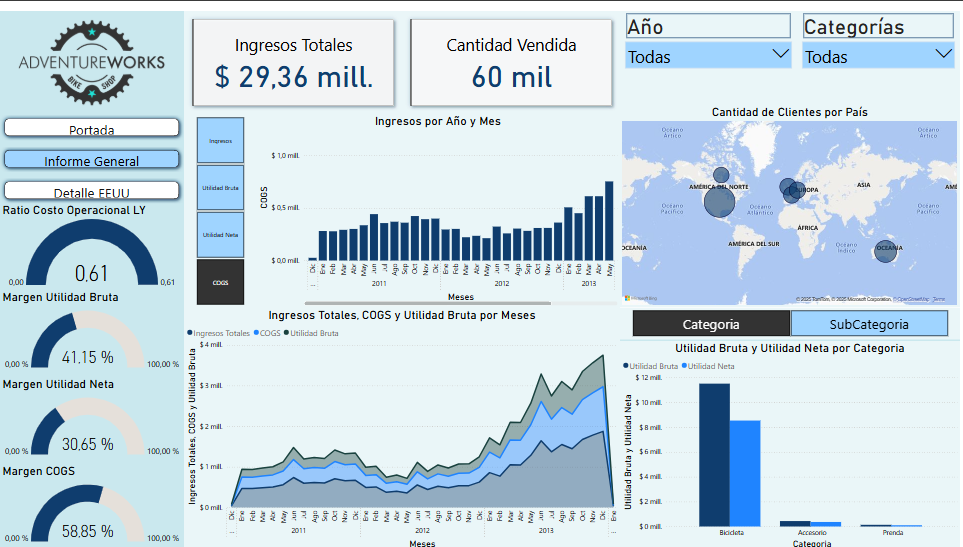This screenshot has height=547, width=963.
Task: Click the Utilidad Bruta legend marker in category chart
Action: tap(627, 367)
